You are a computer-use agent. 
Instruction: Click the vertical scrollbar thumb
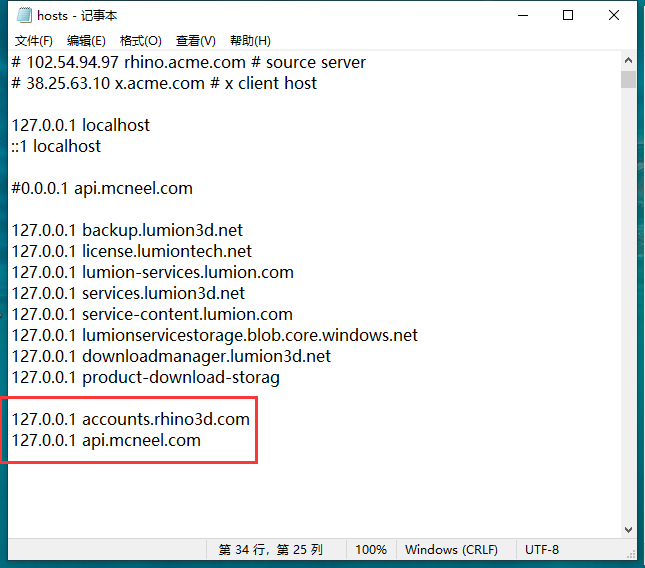[628, 79]
